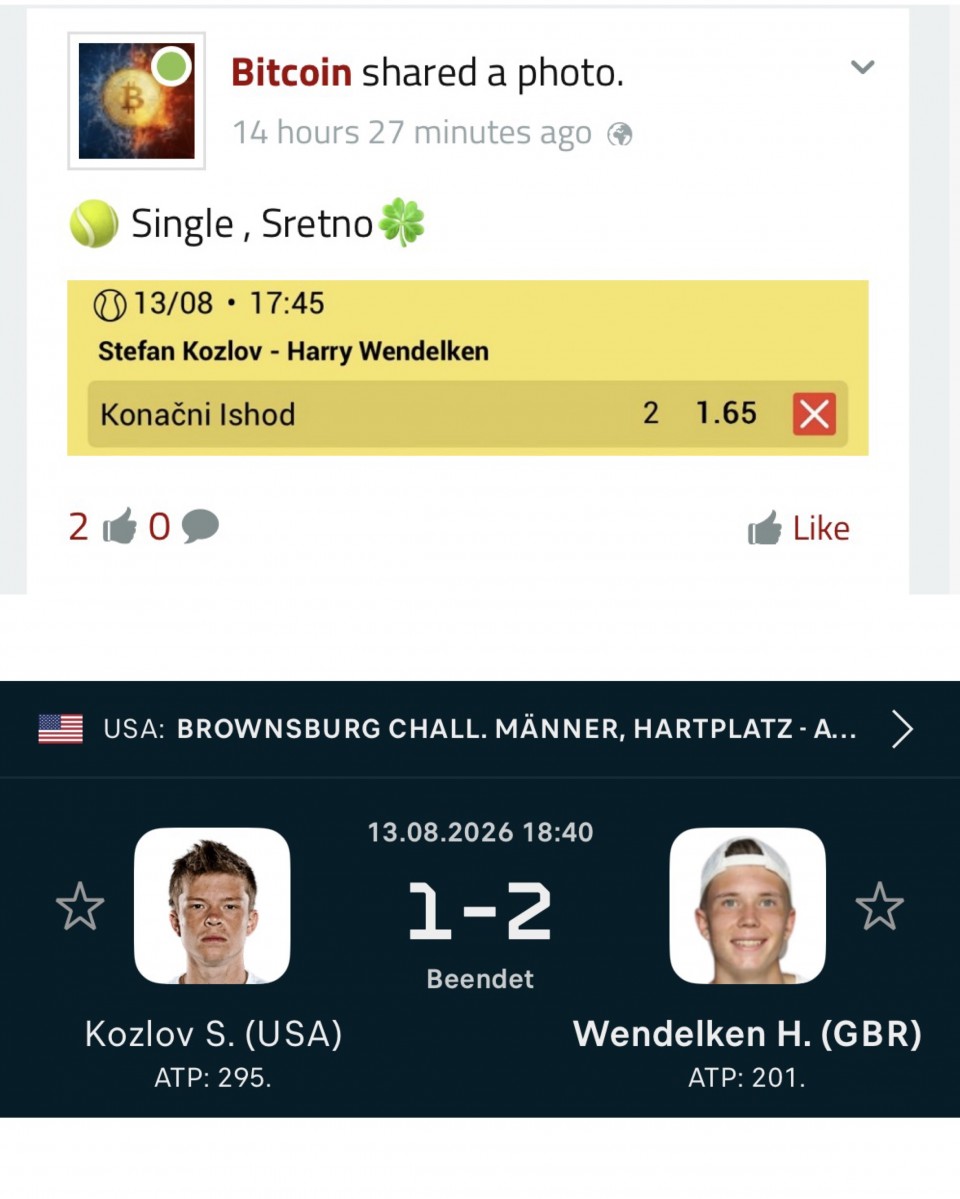960x1199 pixels.
Task: Click the globe public visibility icon
Action: pos(620,135)
